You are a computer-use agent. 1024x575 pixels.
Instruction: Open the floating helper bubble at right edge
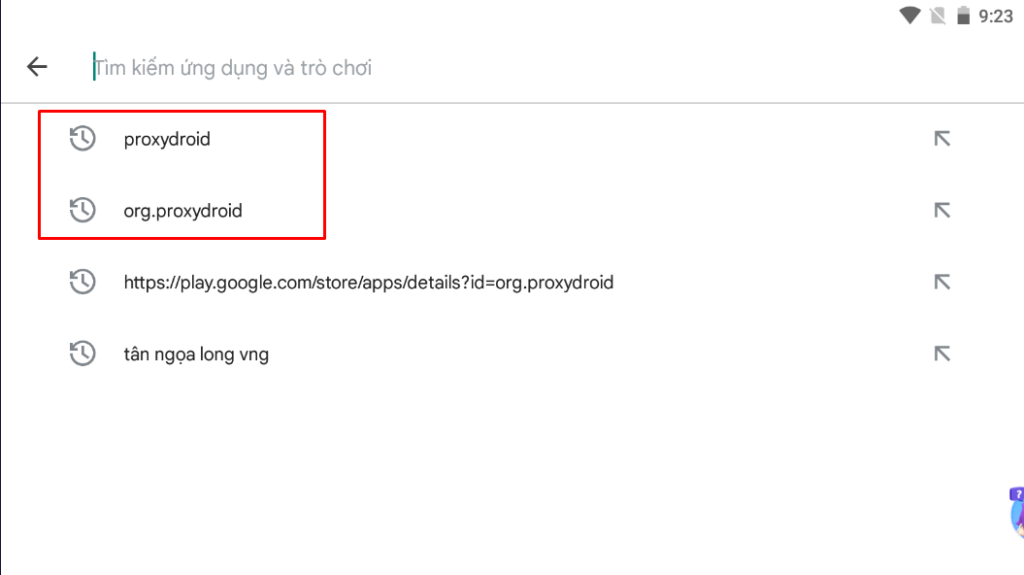(1017, 512)
